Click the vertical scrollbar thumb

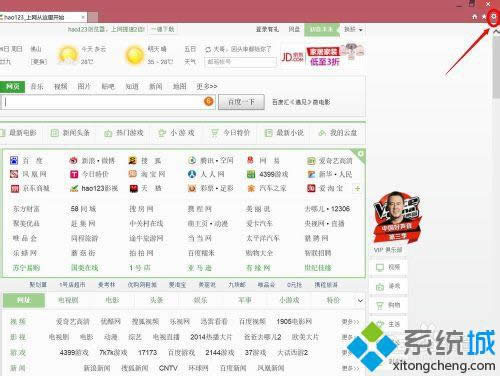tap(497, 67)
